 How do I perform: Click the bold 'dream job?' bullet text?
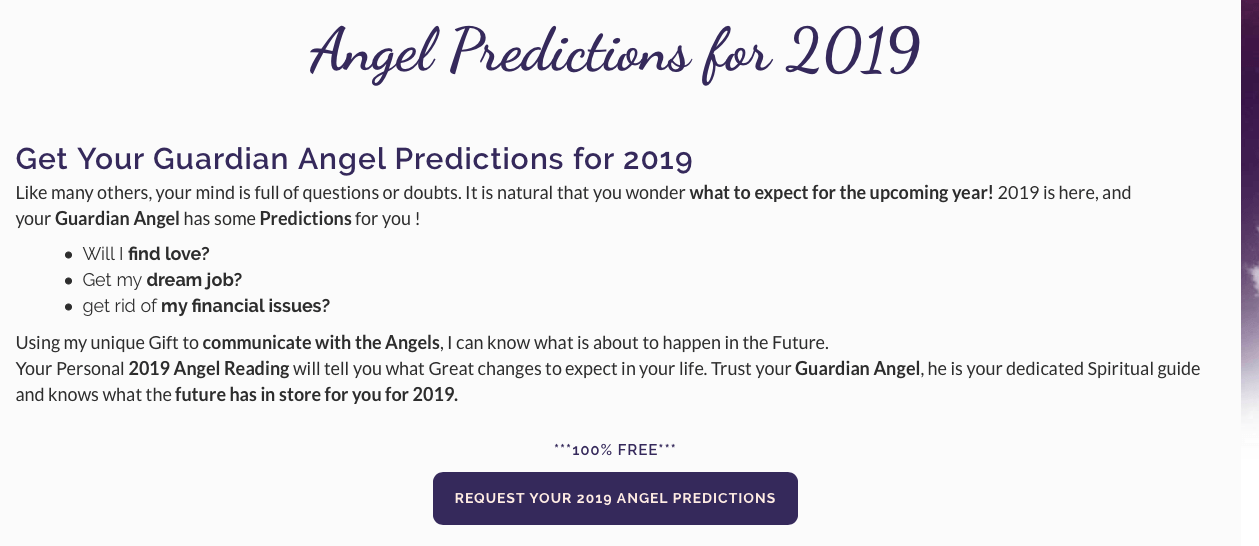pos(194,280)
